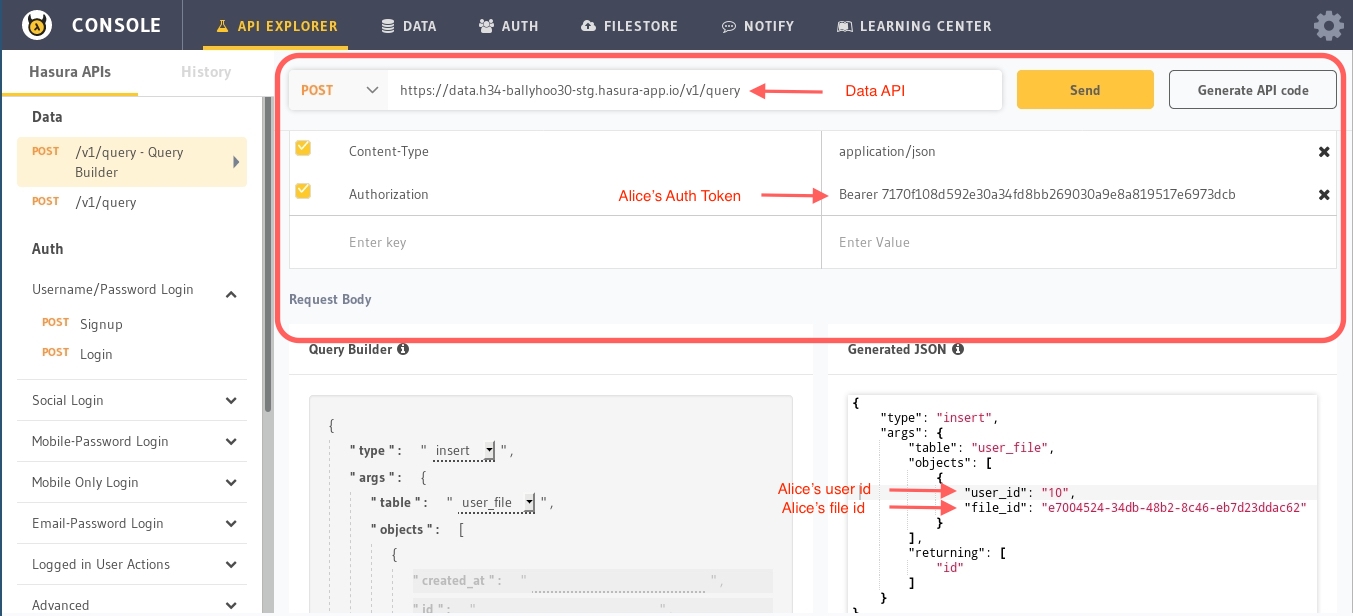Click the "user_id": "10" JSON line
Viewport: 1353px width, 616px height.
coord(1018,493)
